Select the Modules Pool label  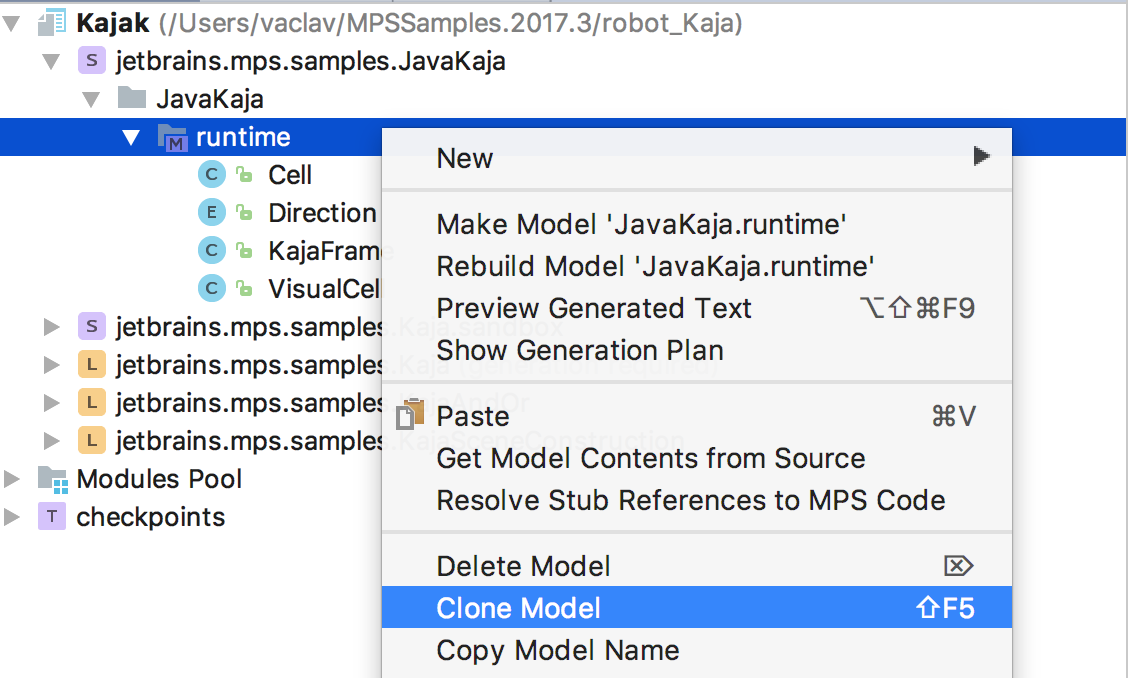[x=159, y=479]
